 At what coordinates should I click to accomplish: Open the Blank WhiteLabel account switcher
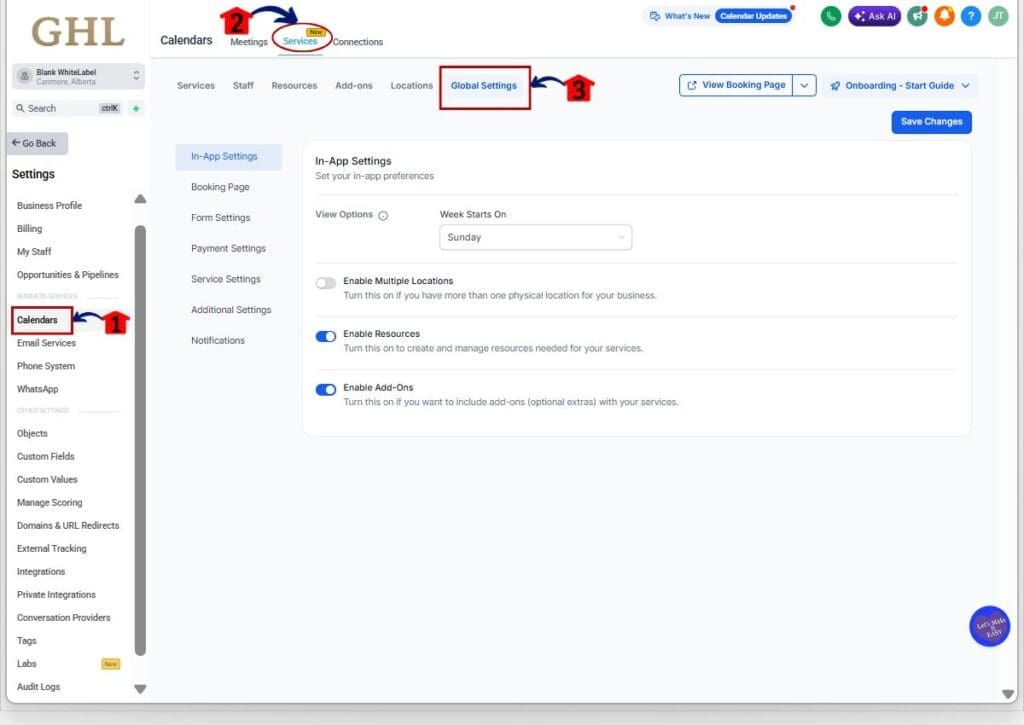pyautogui.click(x=70, y=76)
